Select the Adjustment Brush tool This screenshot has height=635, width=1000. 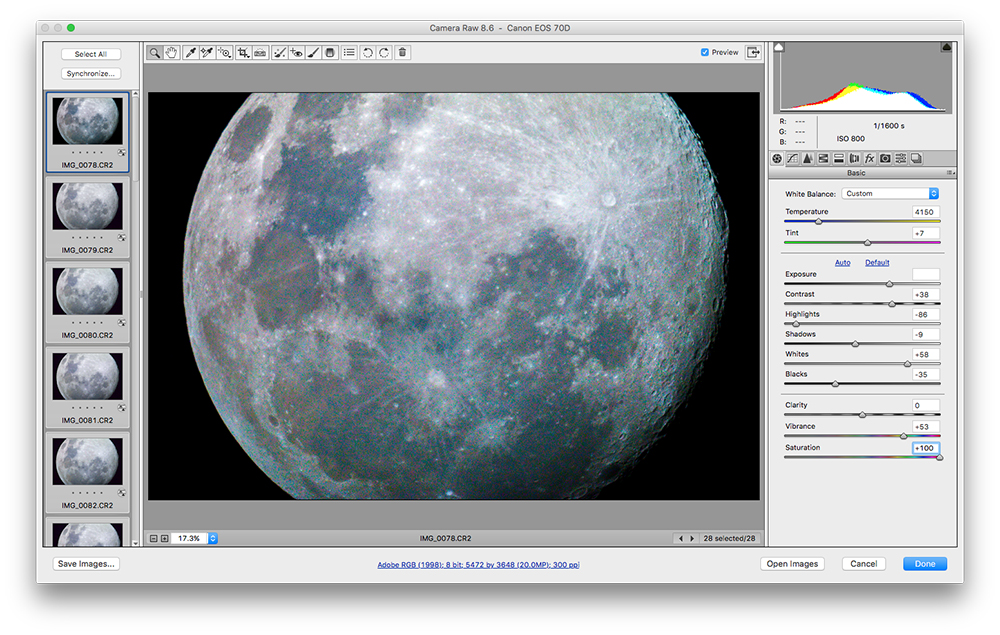click(x=313, y=52)
